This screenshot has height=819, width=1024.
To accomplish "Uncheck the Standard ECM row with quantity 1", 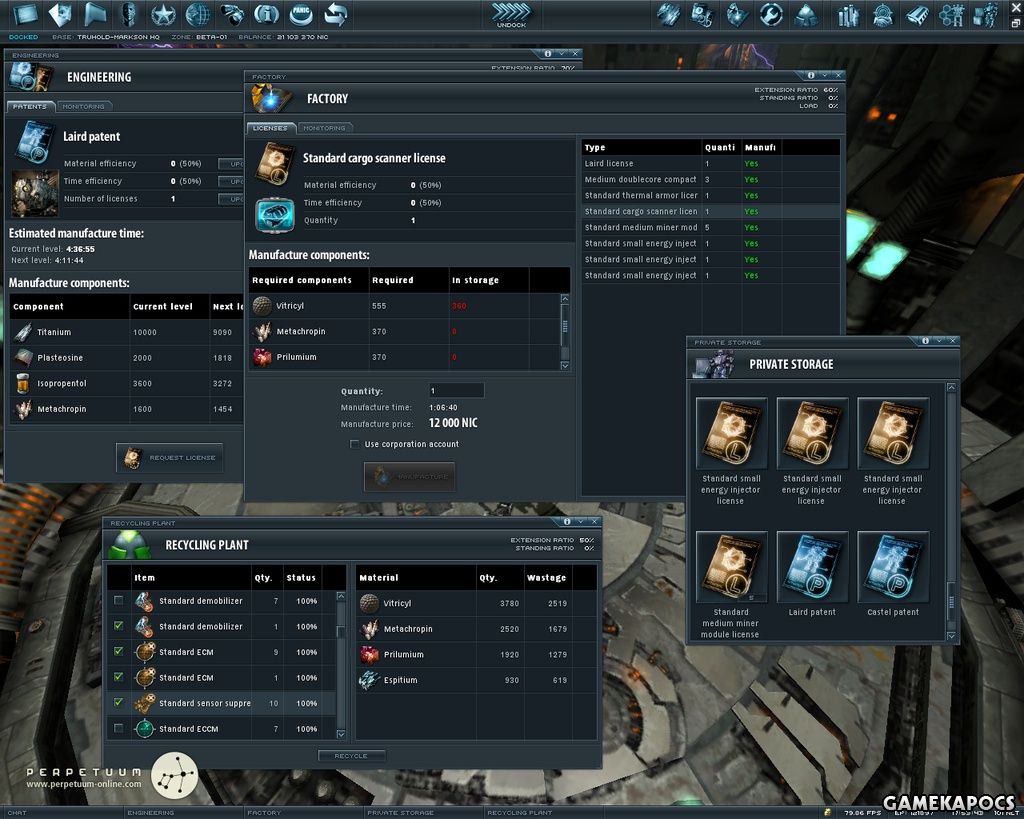I will 118,677.
